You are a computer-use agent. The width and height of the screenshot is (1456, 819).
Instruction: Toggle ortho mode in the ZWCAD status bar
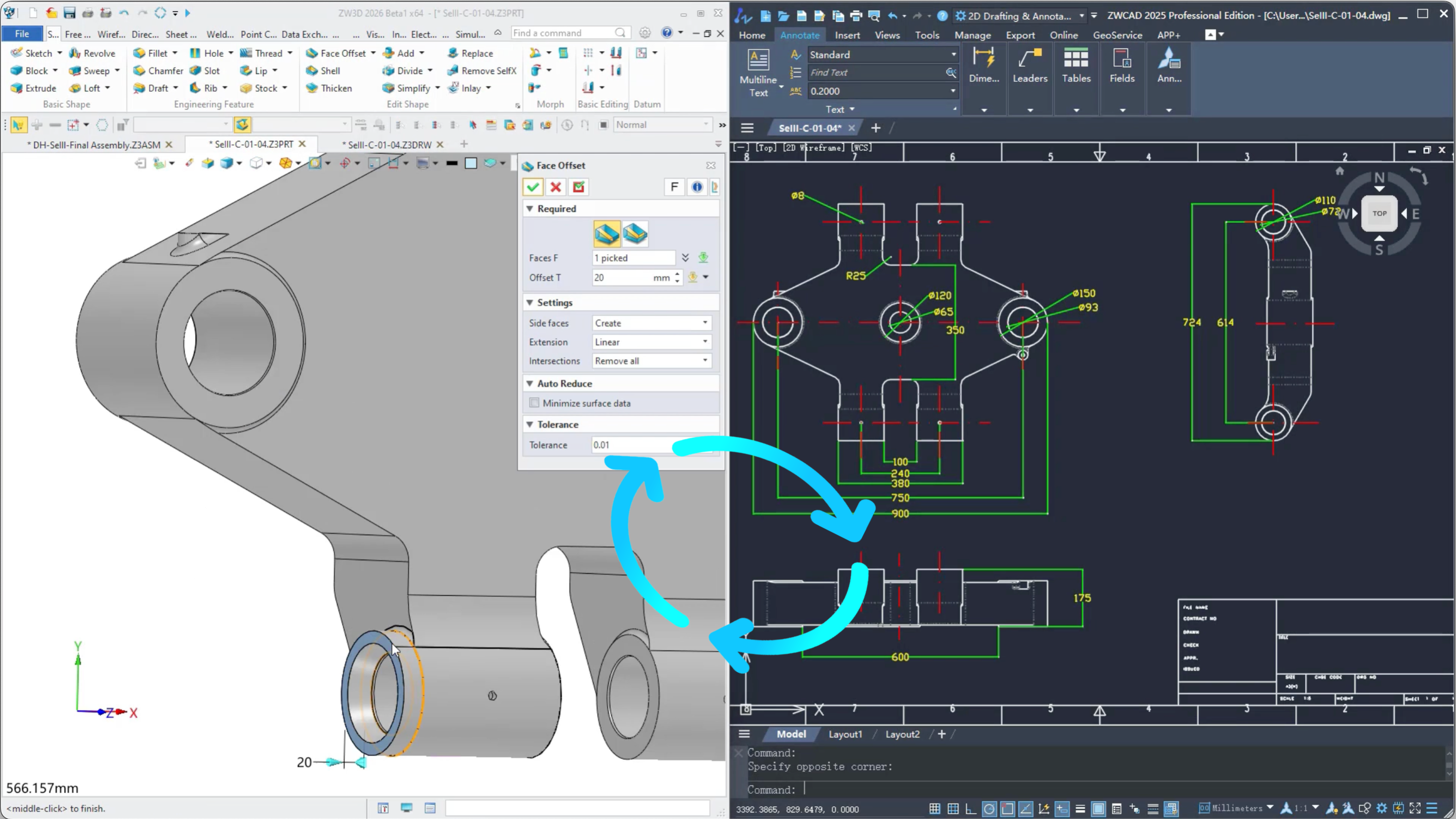tap(971, 809)
